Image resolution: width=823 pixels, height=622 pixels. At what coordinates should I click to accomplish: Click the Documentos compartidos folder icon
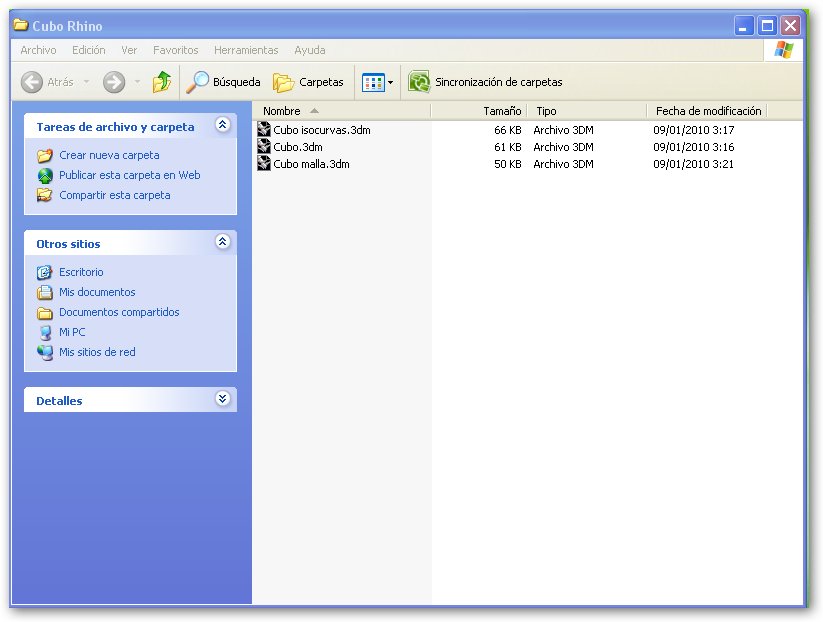click(x=45, y=313)
